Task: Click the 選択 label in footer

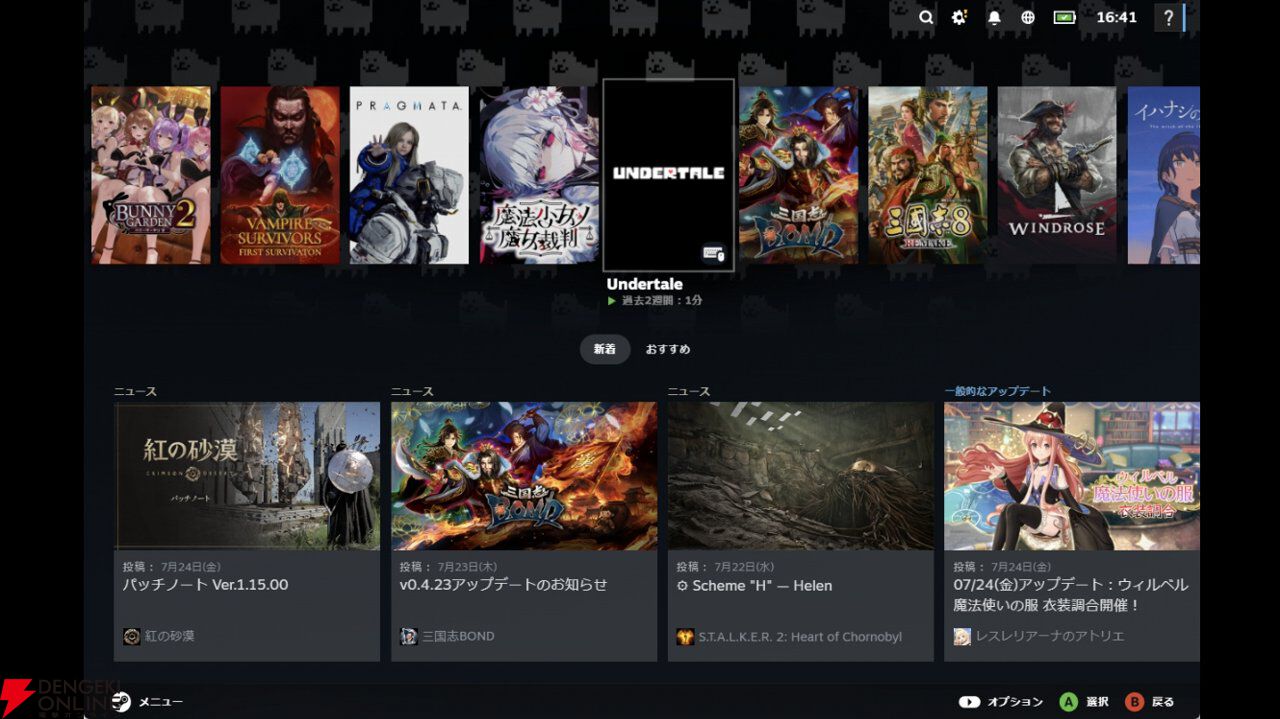Action: click(x=1097, y=702)
